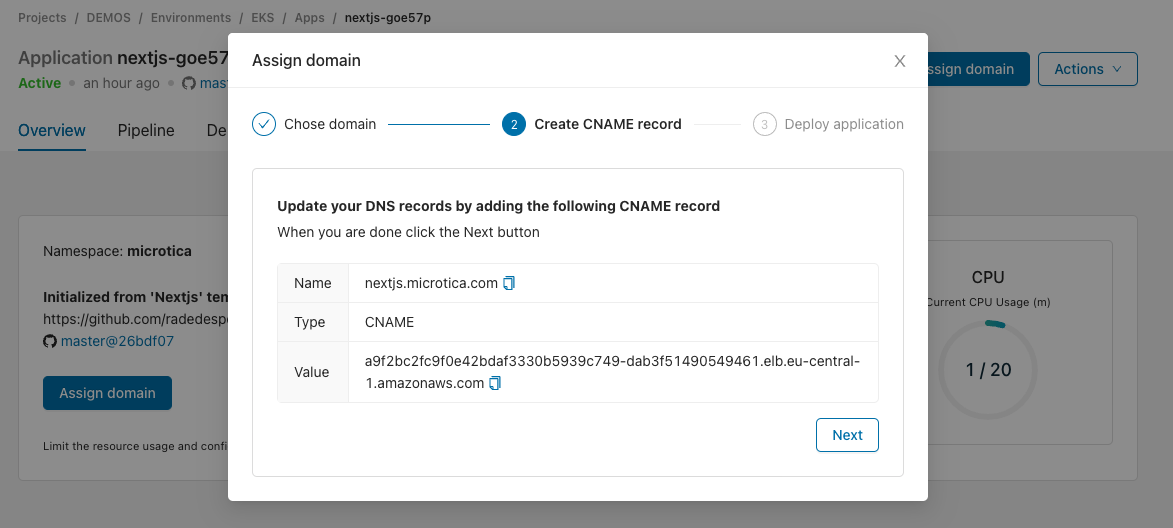Click the Next button
The height and width of the screenshot is (528, 1173).
[847, 435]
